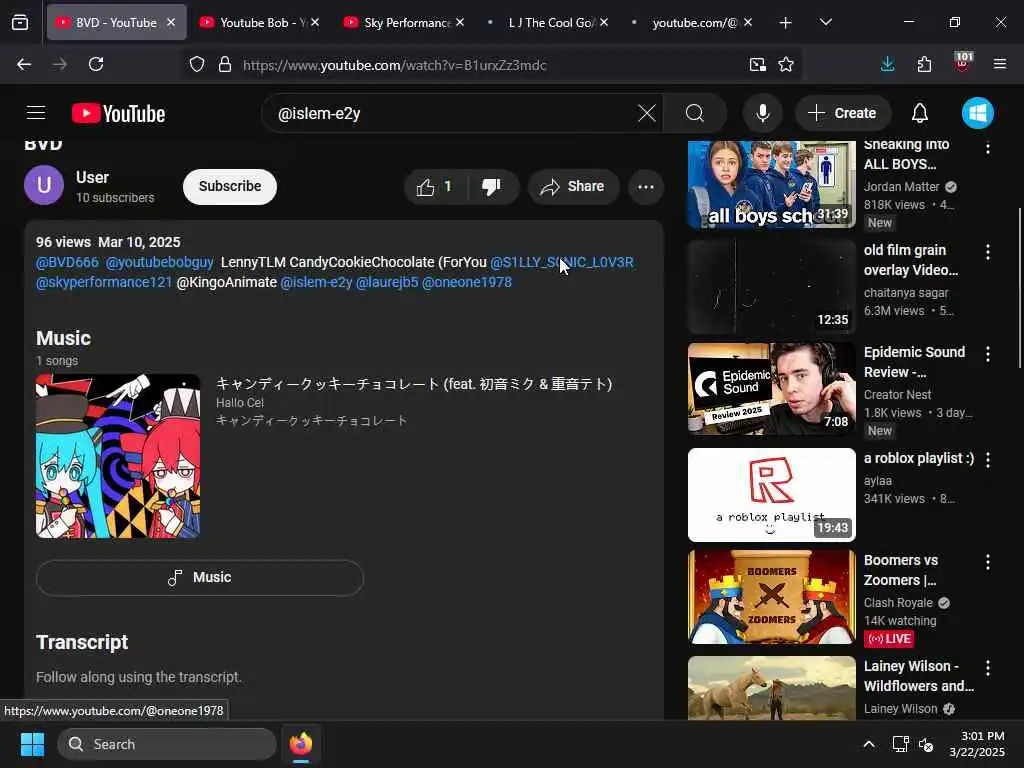This screenshot has width=1024, height=768.
Task: Click the Create button
Action: point(843,113)
